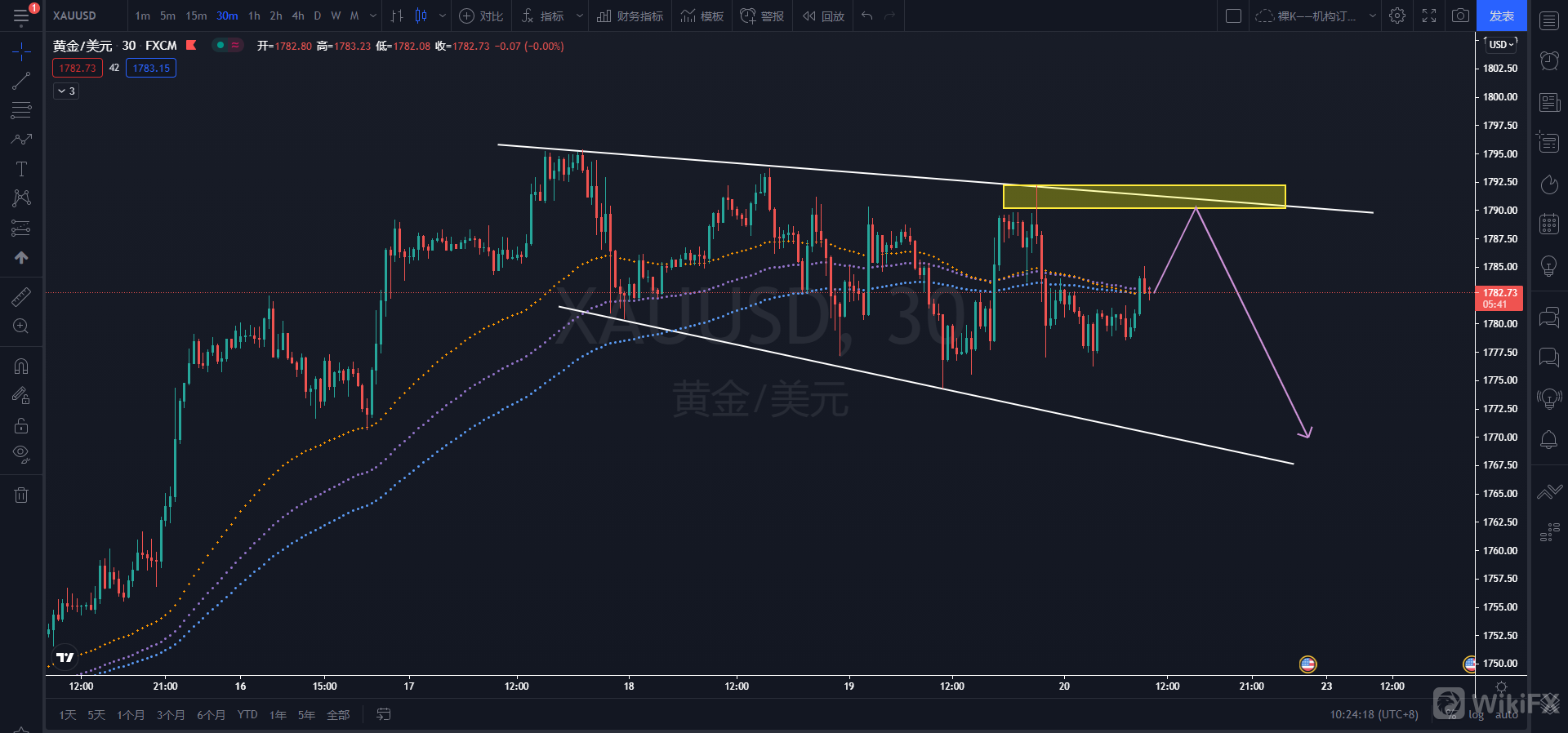
Task: Open the 指标 indicators dialog
Action: click(544, 16)
